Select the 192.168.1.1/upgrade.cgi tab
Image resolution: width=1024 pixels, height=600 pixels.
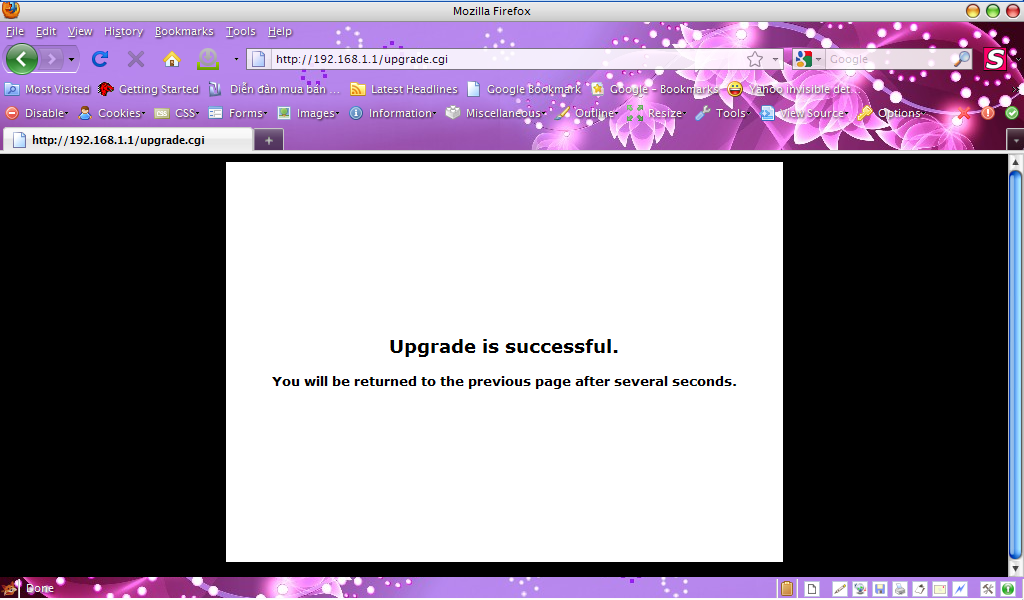pyautogui.click(x=118, y=140)
